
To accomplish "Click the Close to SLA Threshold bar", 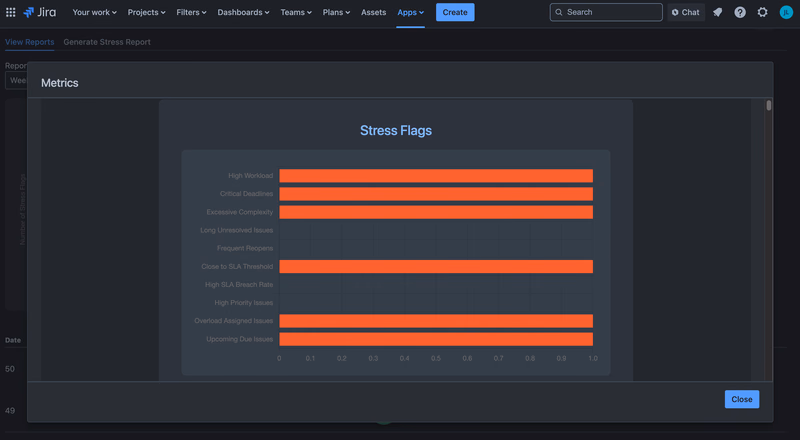I will [436, 266].
